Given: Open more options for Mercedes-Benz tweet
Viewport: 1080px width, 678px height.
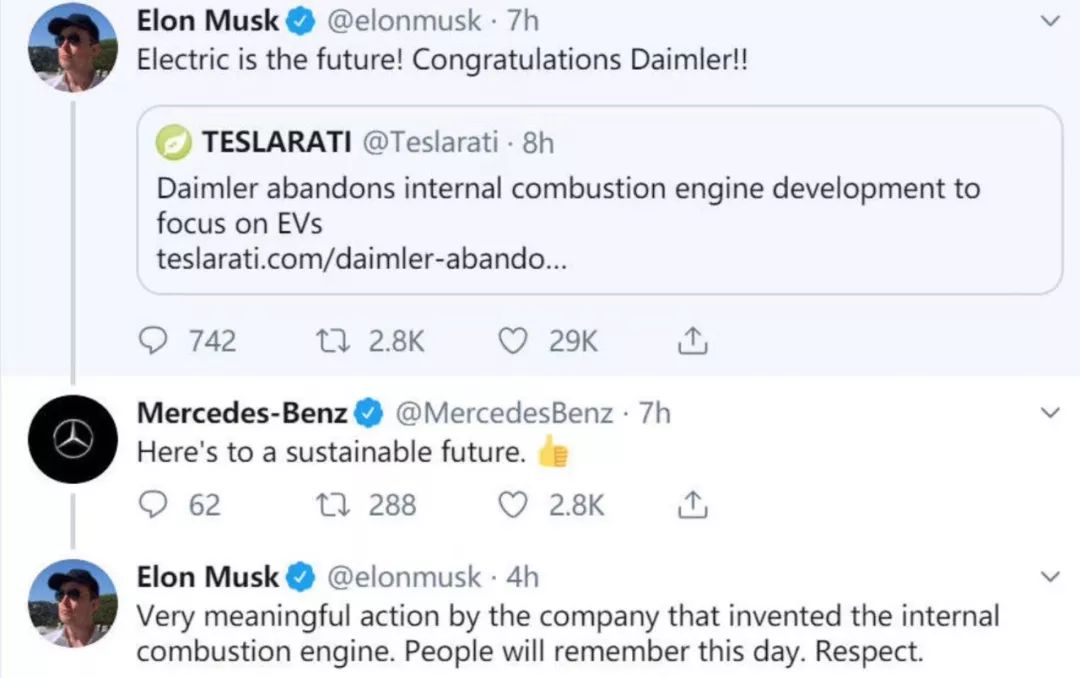Looking at the screenshot, I should [1049, 412].
